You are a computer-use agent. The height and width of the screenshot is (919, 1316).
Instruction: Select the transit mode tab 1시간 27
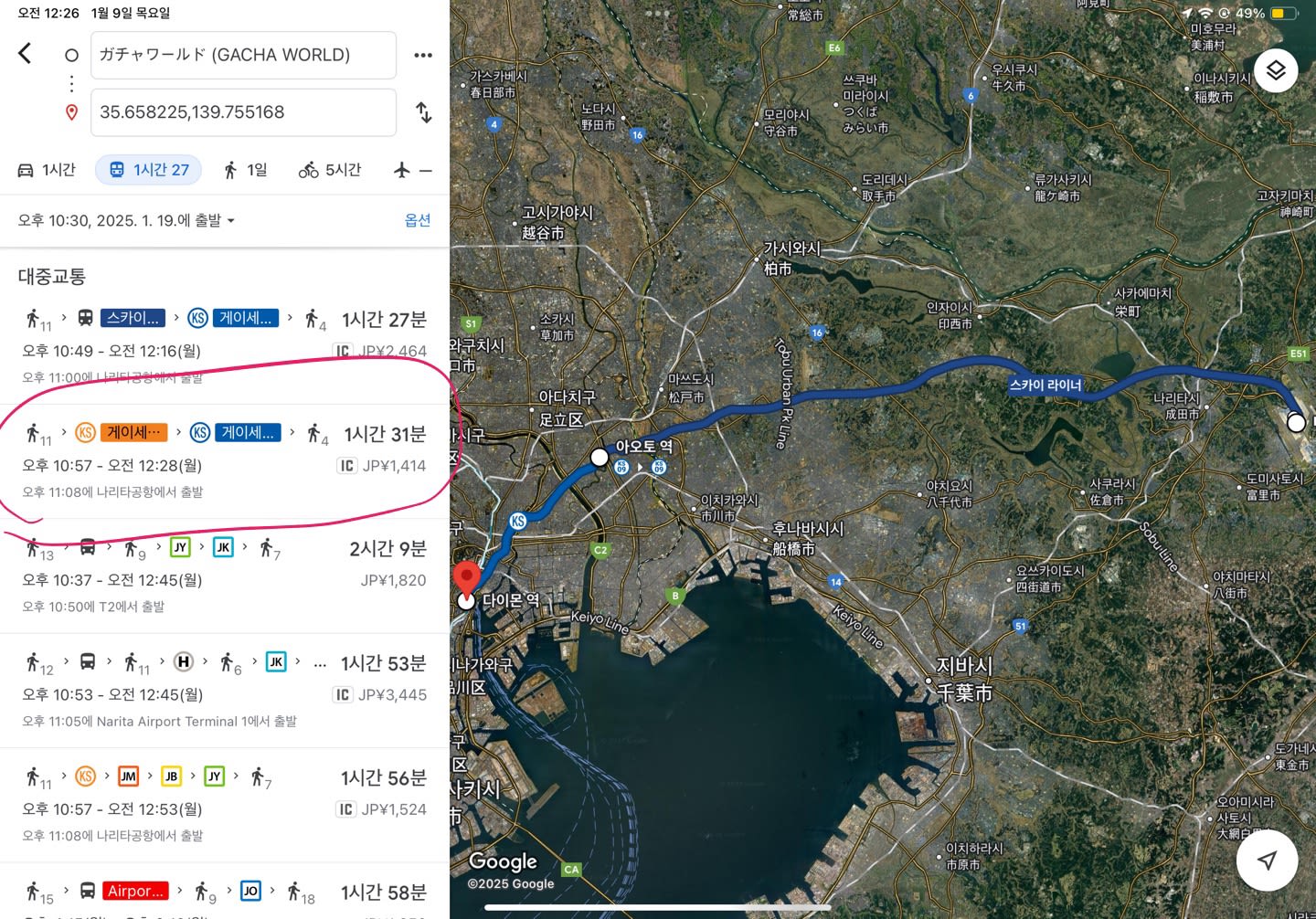148,170
